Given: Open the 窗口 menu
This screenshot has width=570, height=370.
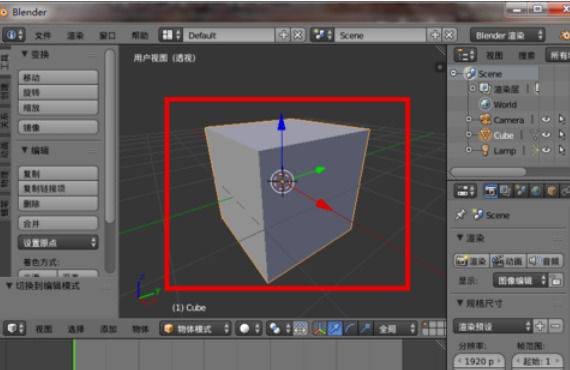Looking at the screenshot, I should click(108, 36).
